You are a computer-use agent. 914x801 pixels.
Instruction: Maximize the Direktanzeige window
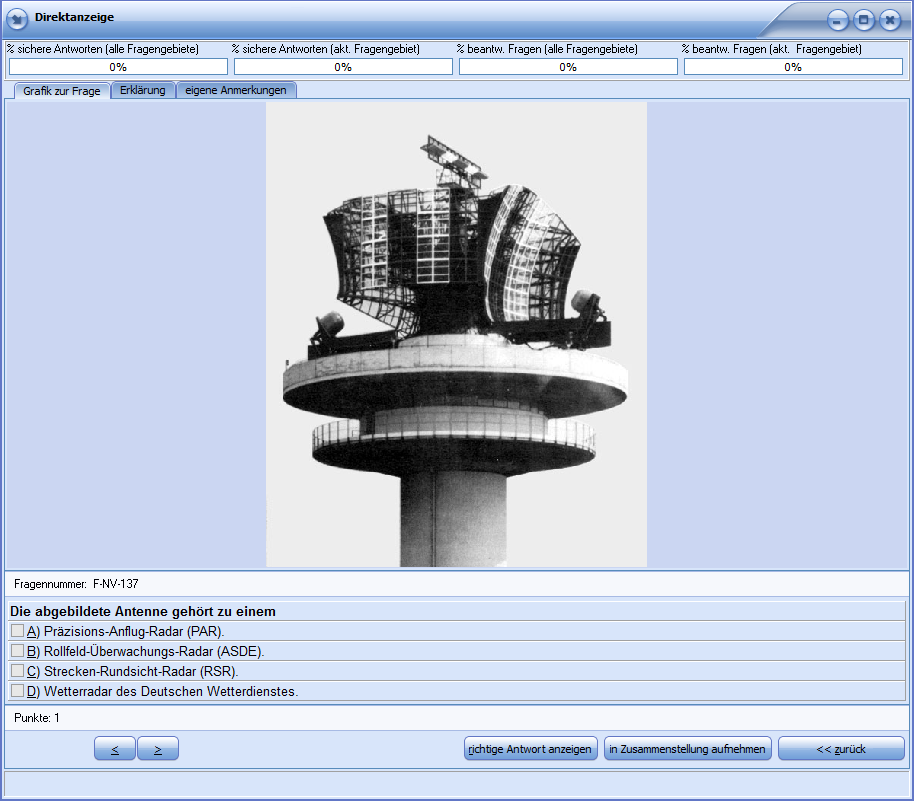pos(863,21)
